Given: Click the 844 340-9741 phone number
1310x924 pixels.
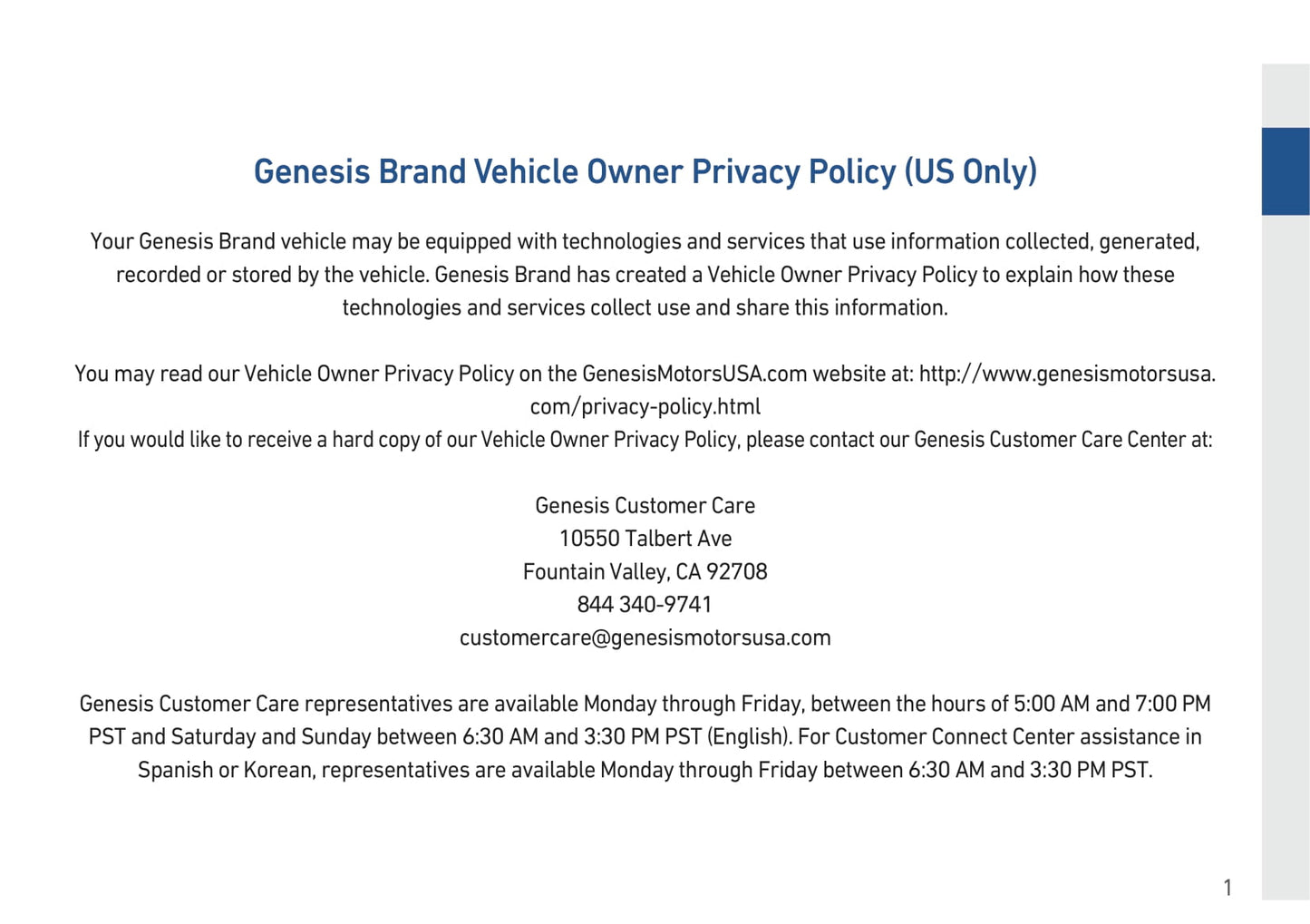Looking at the screenshot, I should tap(645, 605).
